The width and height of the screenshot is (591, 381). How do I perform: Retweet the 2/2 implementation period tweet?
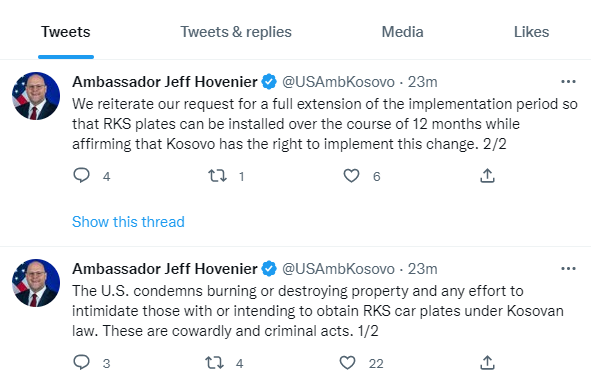tap(217, 176)
